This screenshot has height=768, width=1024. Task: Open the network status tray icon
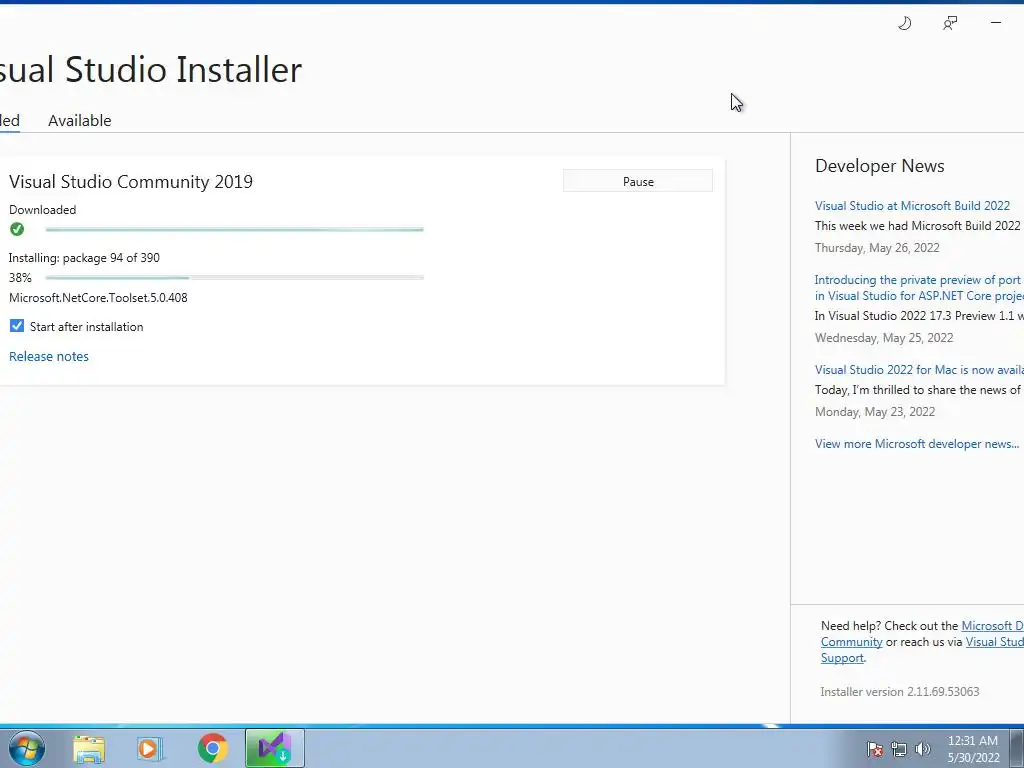(899, 750)
